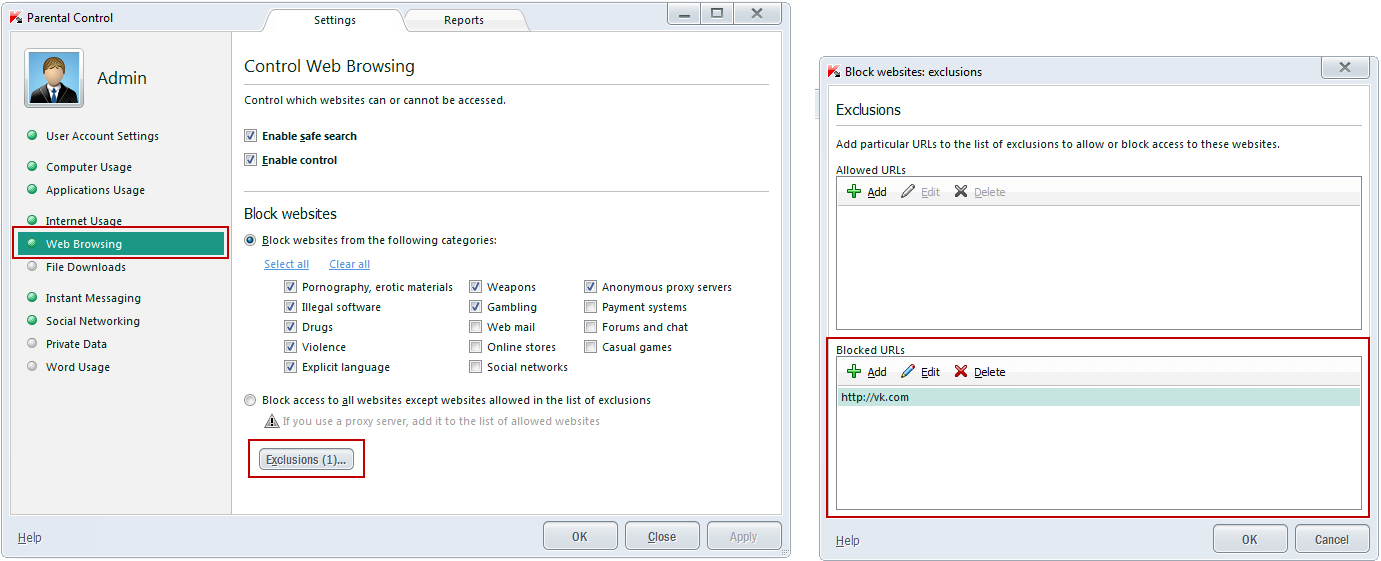Click the Kaspersky logo in exclusions dialog title bar
This screenshot has width=1381, height=561.
(x=833, y=71)
